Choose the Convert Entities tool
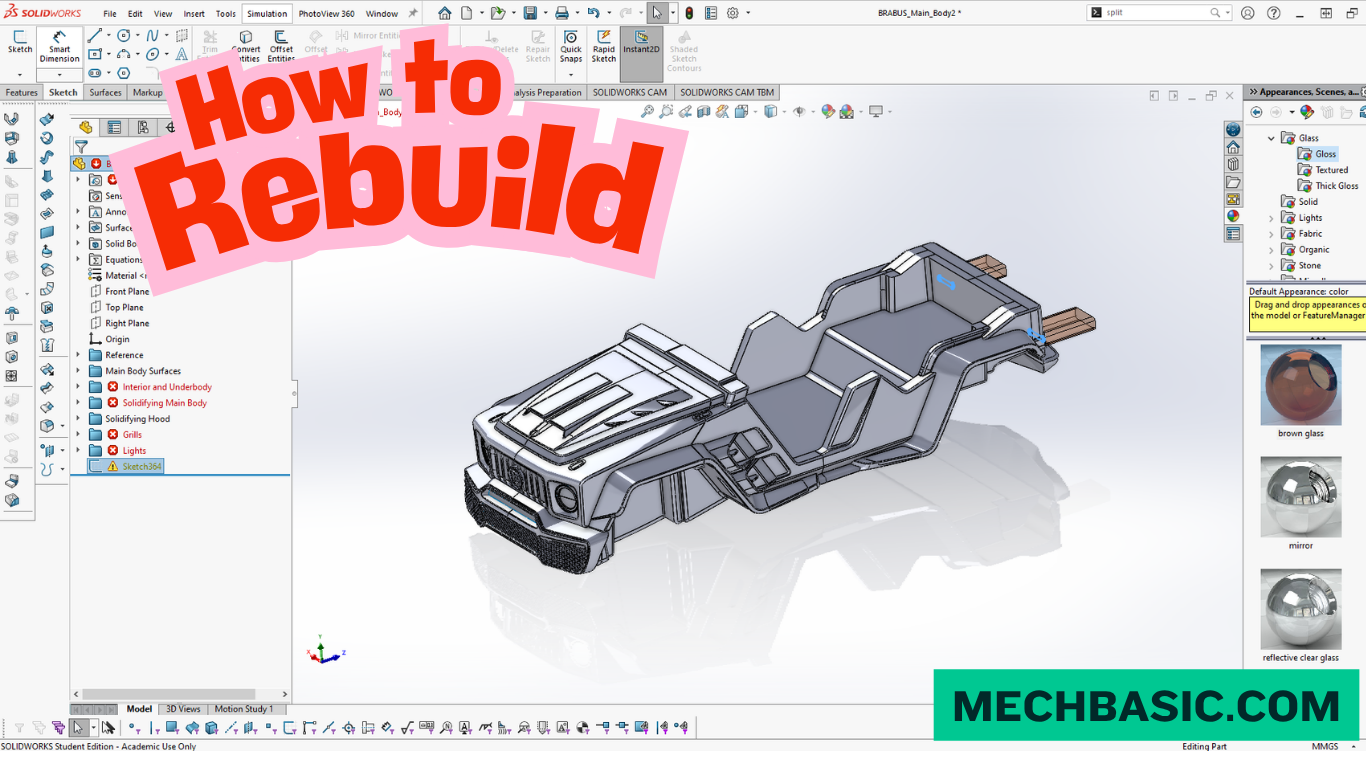 pos(246,46)
